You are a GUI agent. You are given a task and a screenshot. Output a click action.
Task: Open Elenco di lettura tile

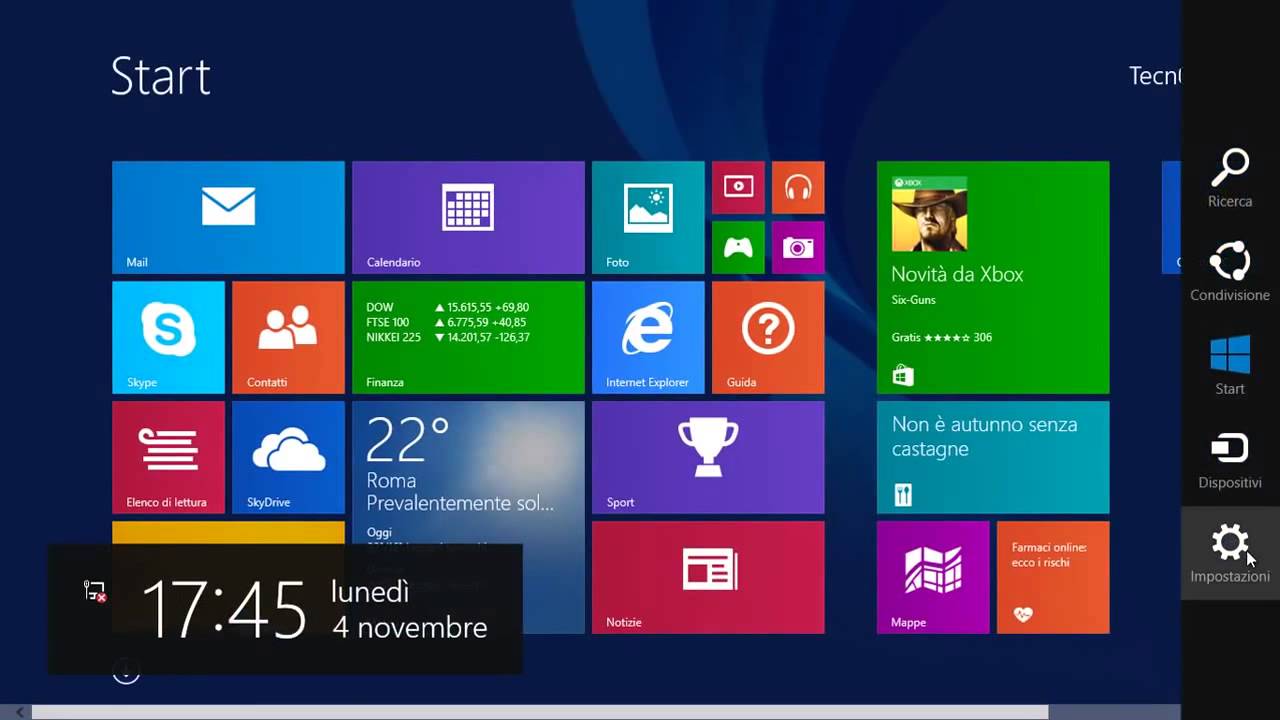(x=168, y=457)
